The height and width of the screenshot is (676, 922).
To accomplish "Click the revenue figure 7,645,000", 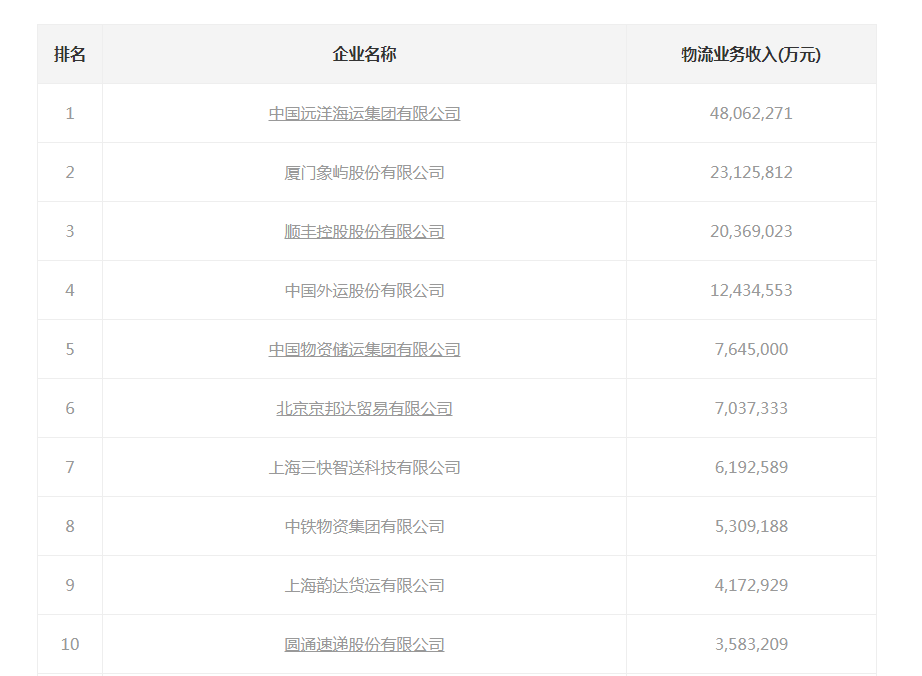I will [x=751, y=350].
